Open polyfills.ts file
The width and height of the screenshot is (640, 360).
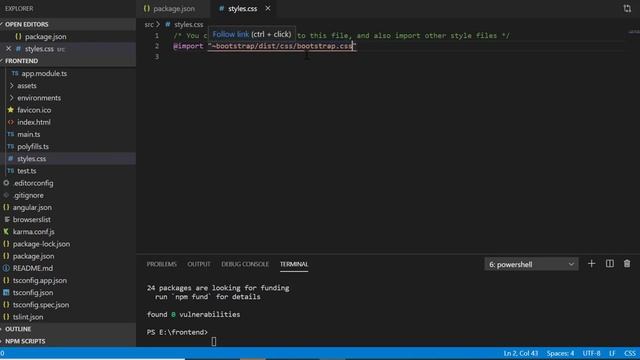coord(33,147)
